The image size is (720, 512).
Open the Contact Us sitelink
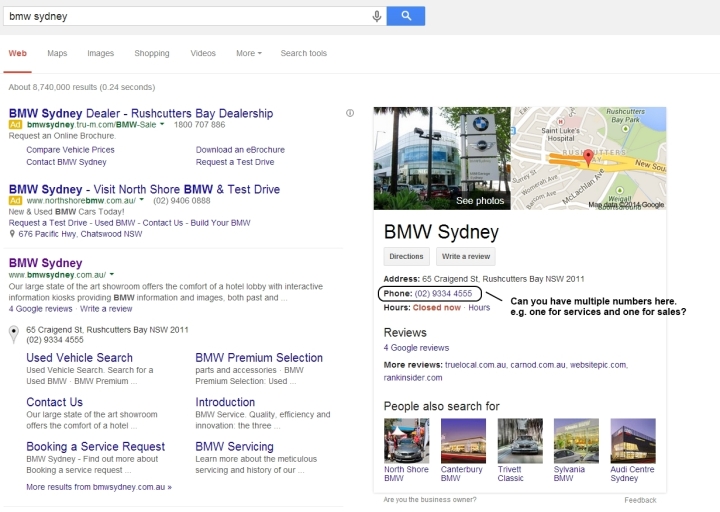[54, 402]
